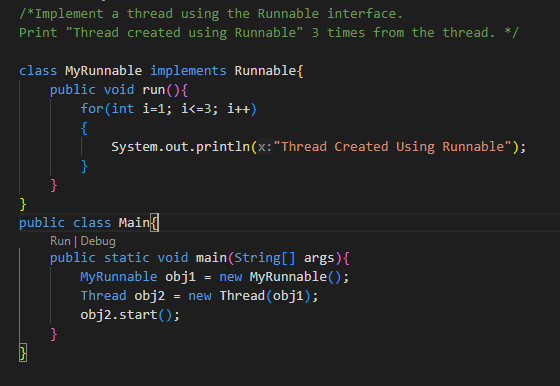Click the comment line "Implement a thread using the Runnable interface."
The image size is (560, 386).
coord(211,14)
